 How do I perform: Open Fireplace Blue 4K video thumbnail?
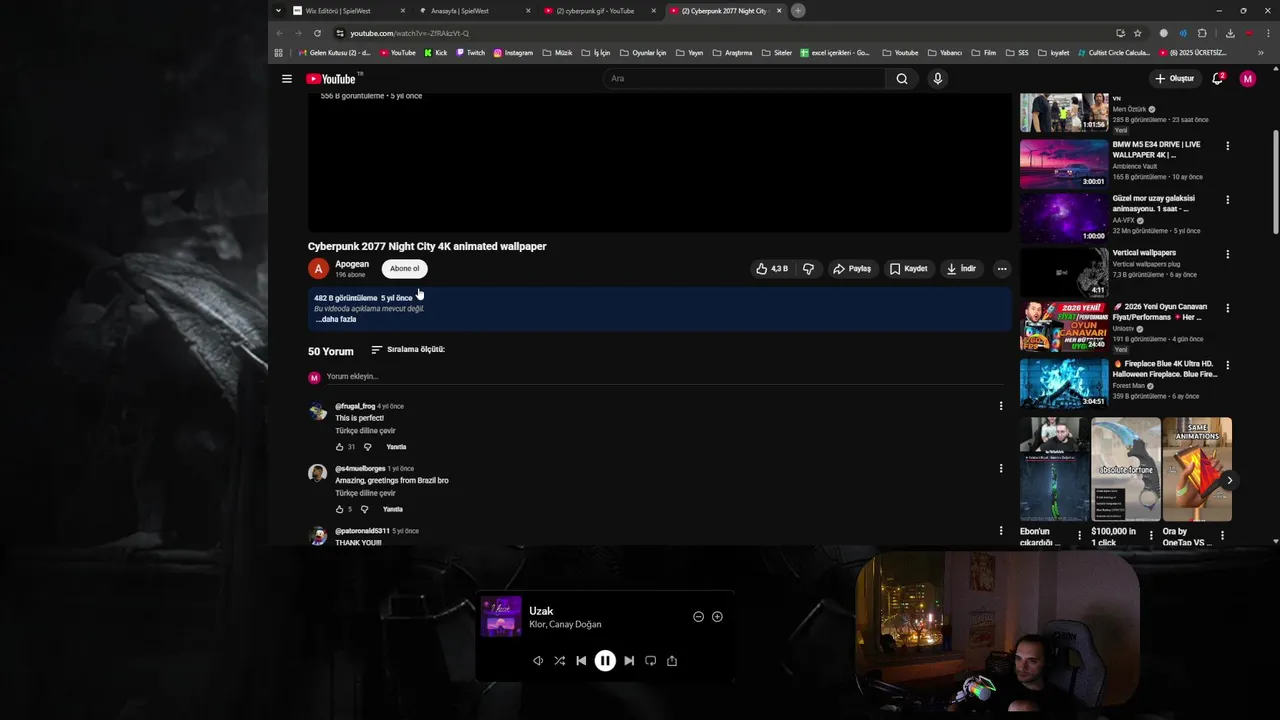tap(1064, 384)
